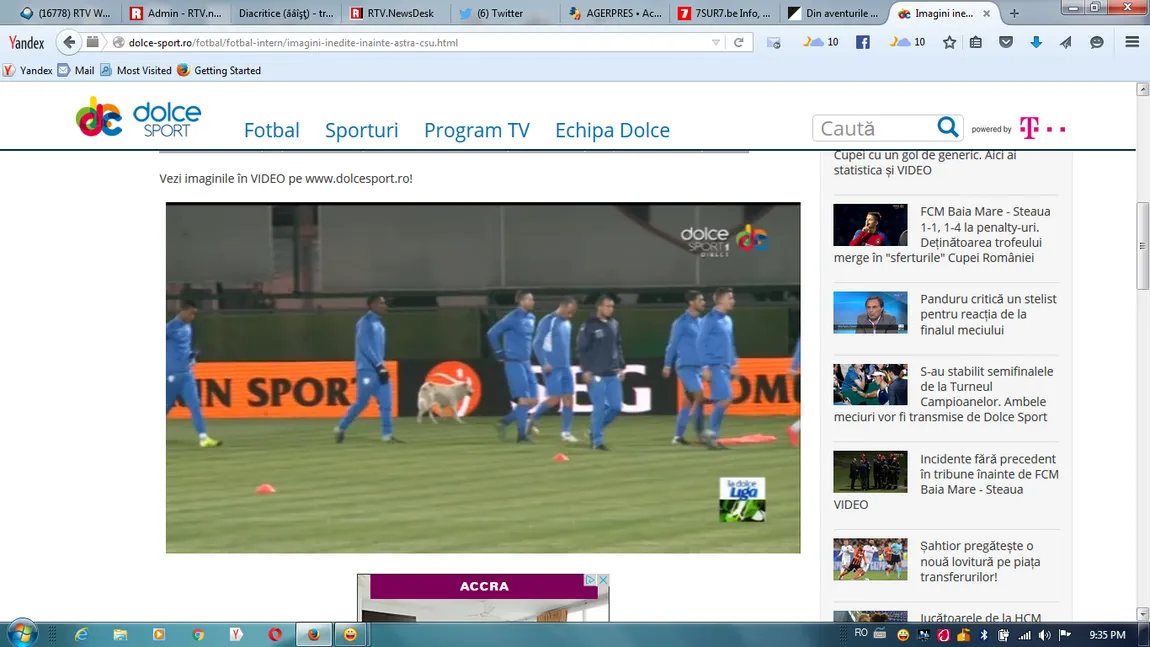Click the Panduru article thumbnail
This screenshot has width=1150, height=647.
[x=870, y=312]
